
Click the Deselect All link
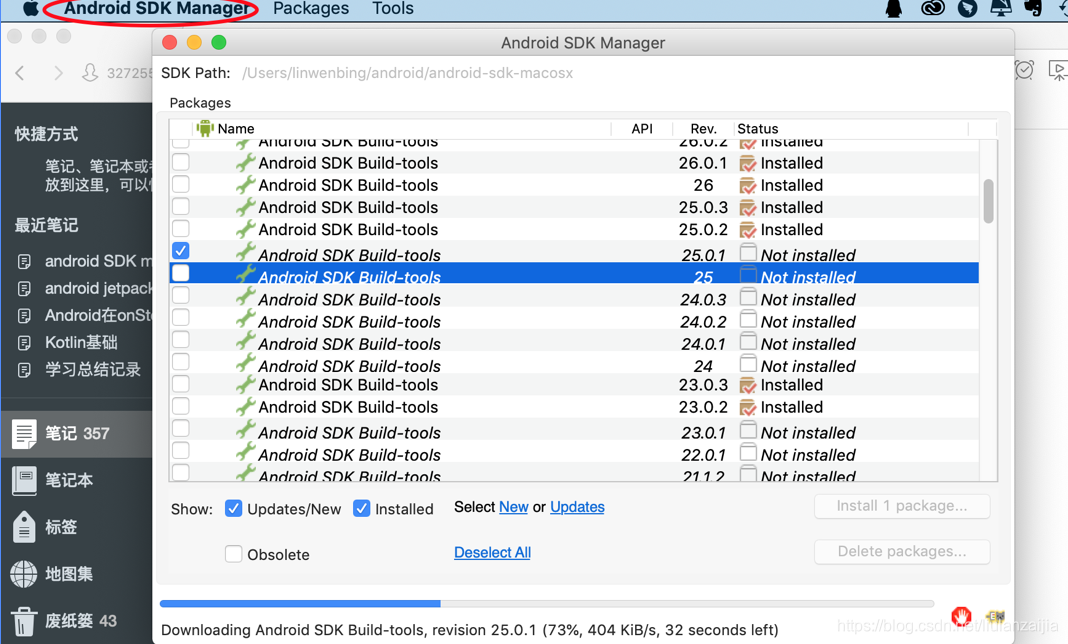(492, 552)
